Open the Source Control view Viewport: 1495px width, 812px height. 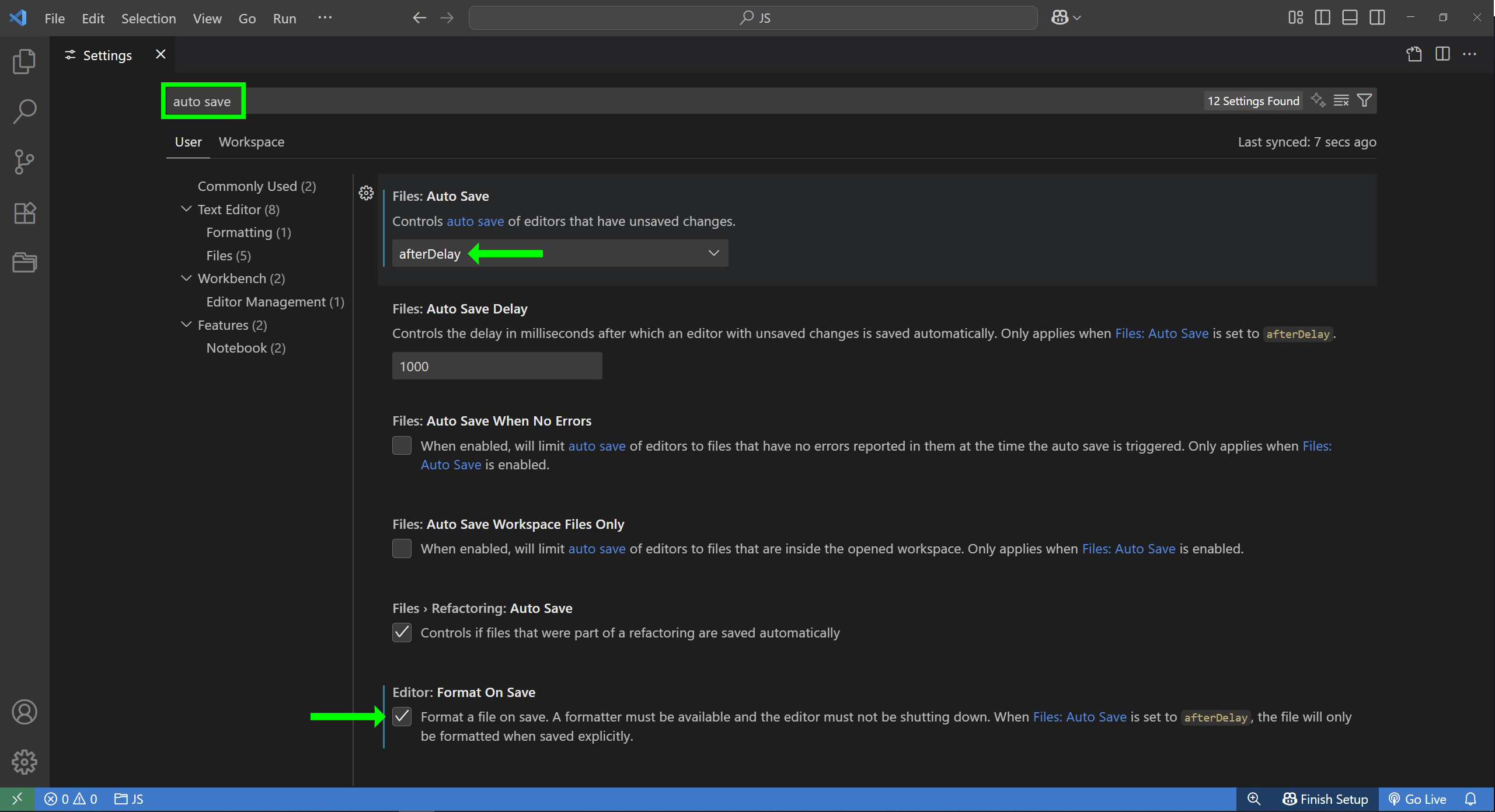(24, 162)
